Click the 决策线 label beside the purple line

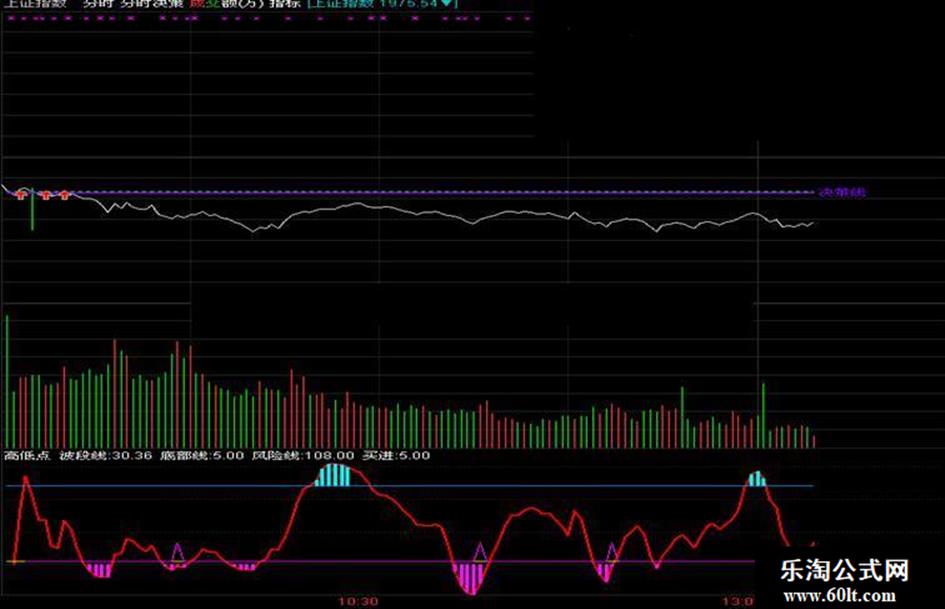[x=841, y=192]
